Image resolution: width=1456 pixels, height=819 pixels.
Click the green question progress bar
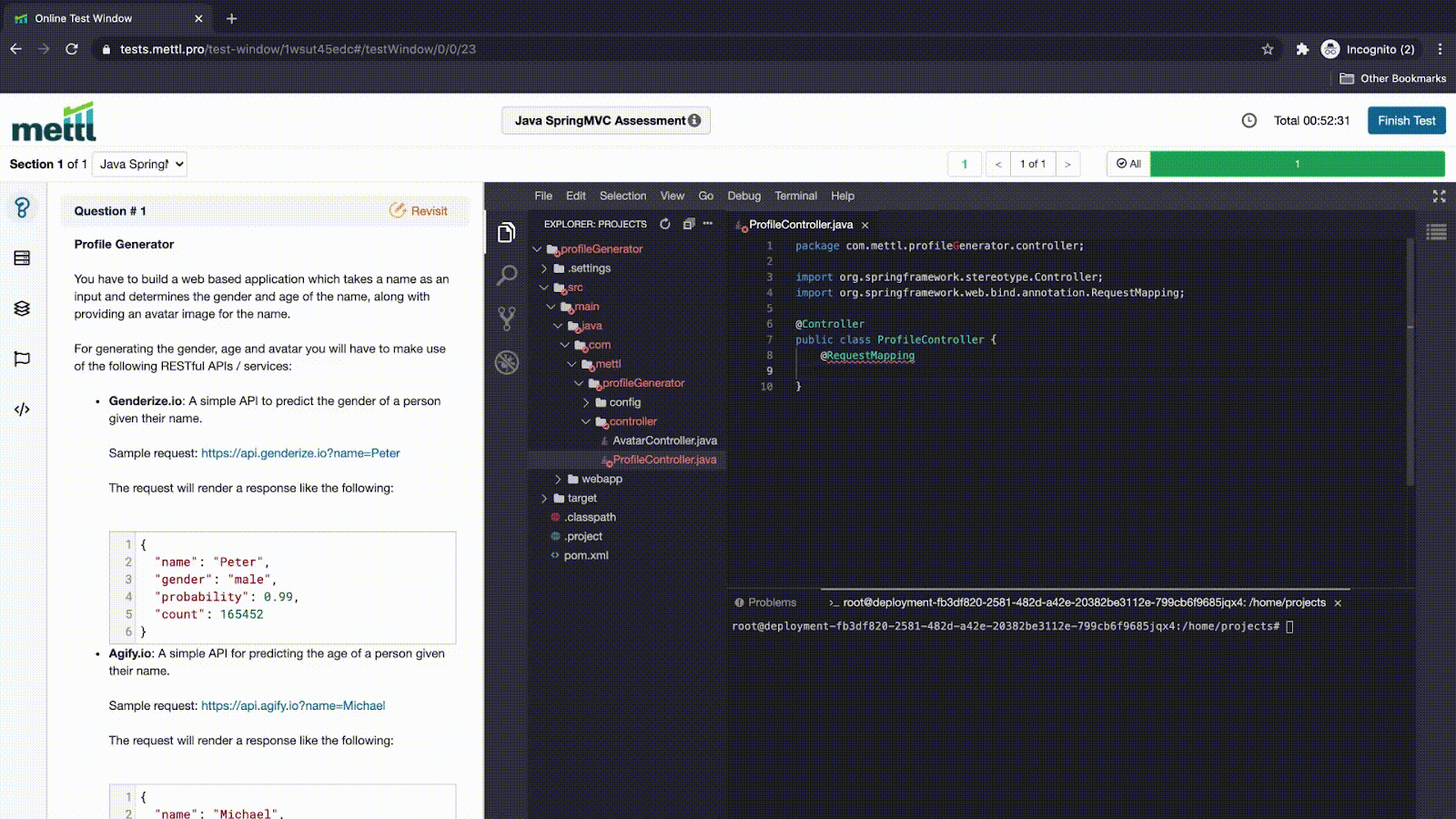(1296, 164)
